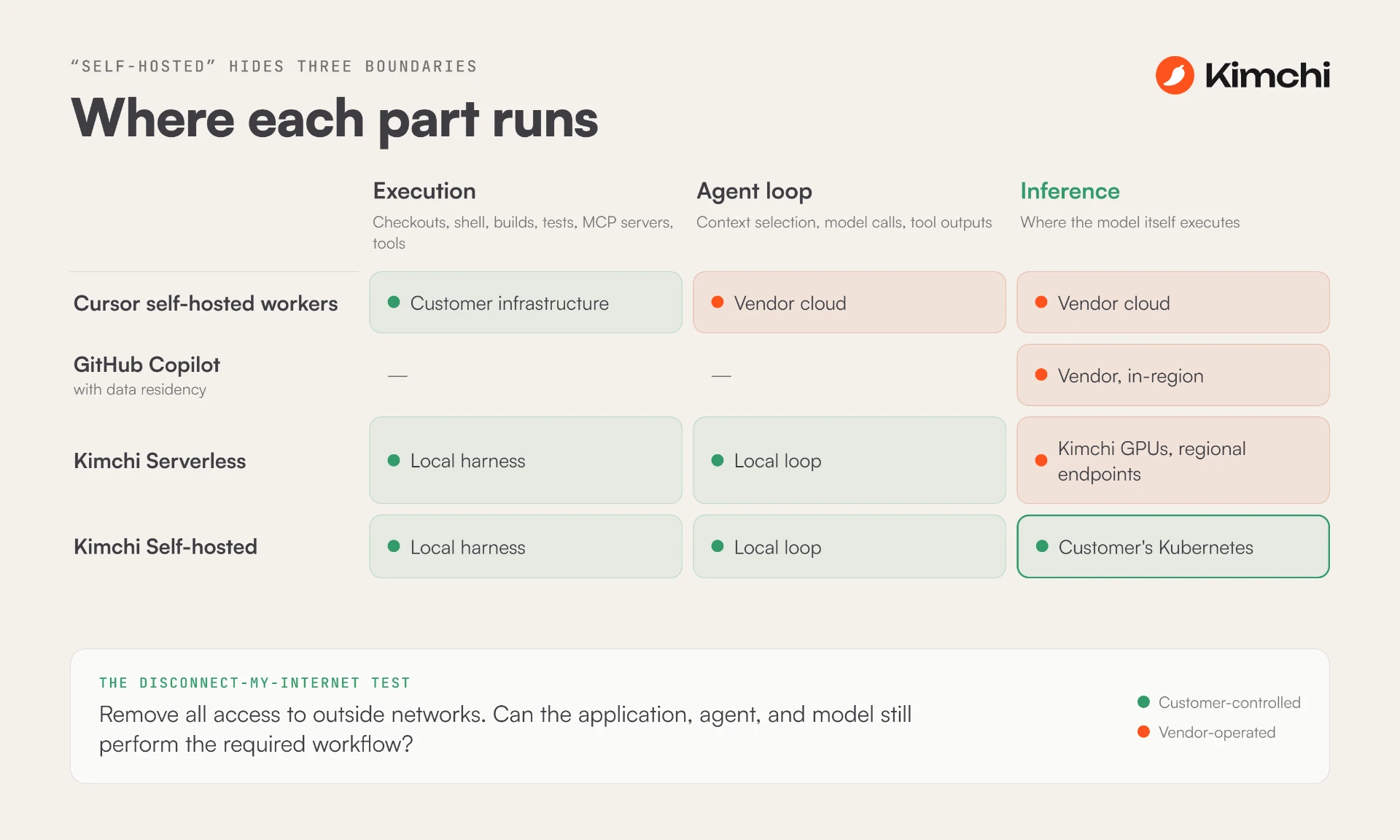Screen dimensions: 1400x840
Task: Click the Kimchi chili logo icon
Action: tap(1175, 75)
